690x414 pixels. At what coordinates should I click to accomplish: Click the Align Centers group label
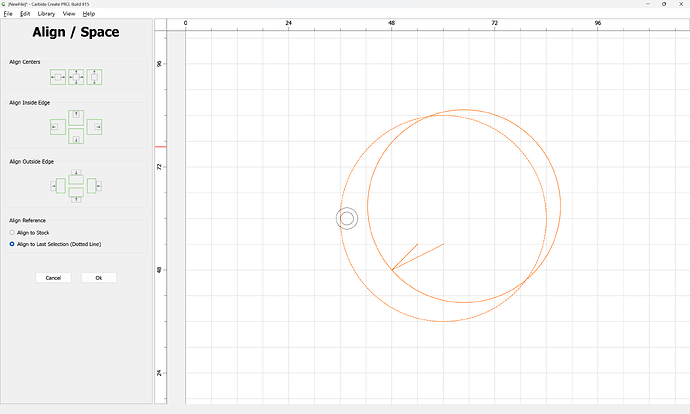(x=25, y=62)
